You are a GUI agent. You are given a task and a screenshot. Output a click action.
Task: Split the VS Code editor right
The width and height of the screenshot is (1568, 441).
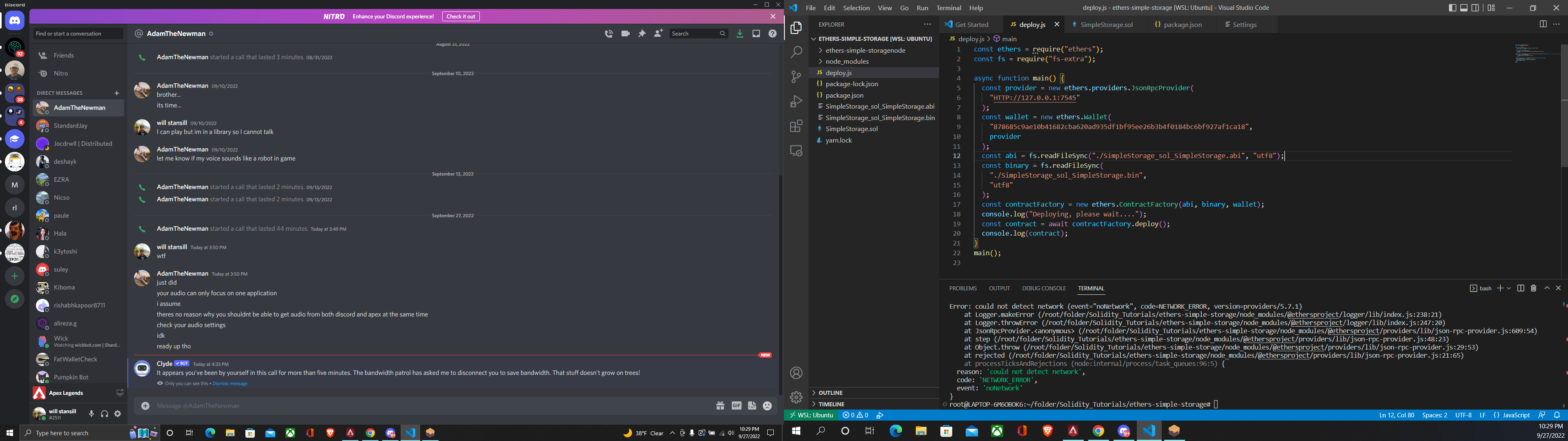[1542, 24]
